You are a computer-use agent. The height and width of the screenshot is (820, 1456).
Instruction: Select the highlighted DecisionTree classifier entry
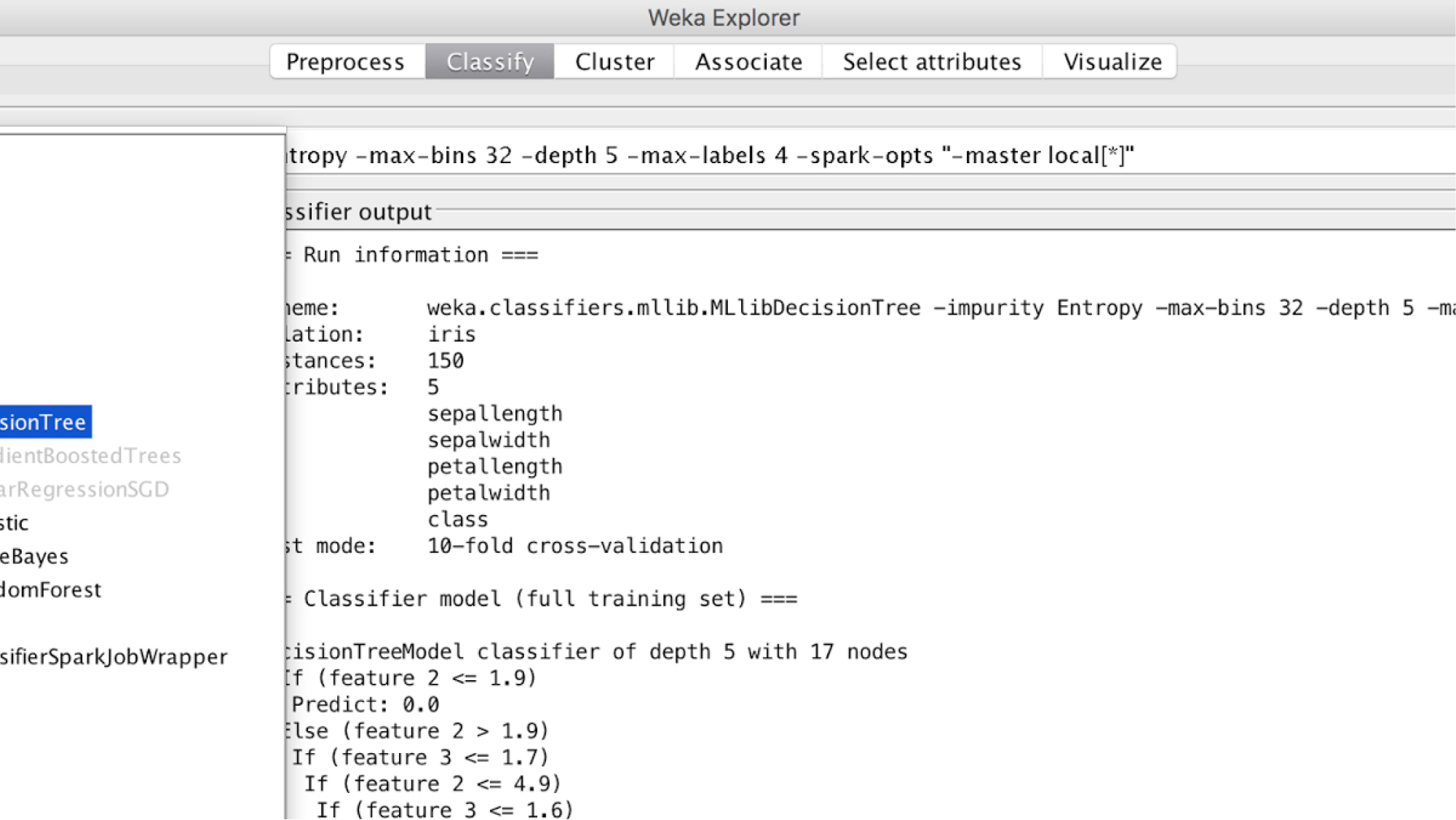[x=44, y=422]
